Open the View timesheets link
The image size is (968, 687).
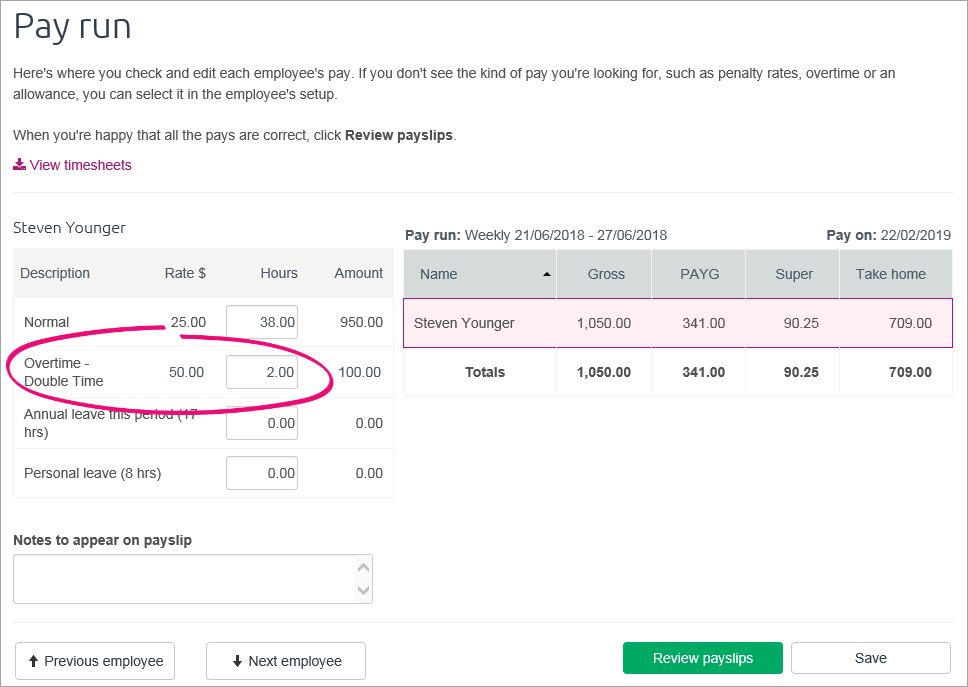coord(80,165)
